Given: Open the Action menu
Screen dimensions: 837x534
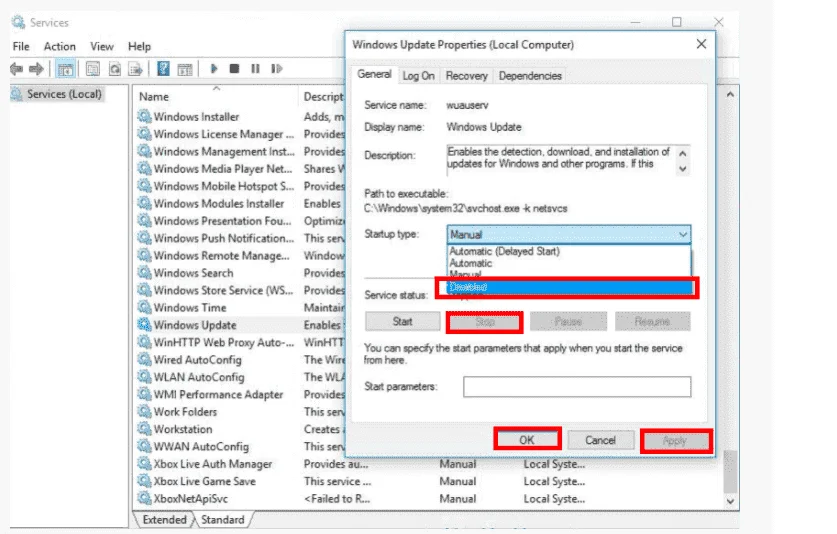Looking at the screenshot, I should pyautogui.click(x=60, y=46).
